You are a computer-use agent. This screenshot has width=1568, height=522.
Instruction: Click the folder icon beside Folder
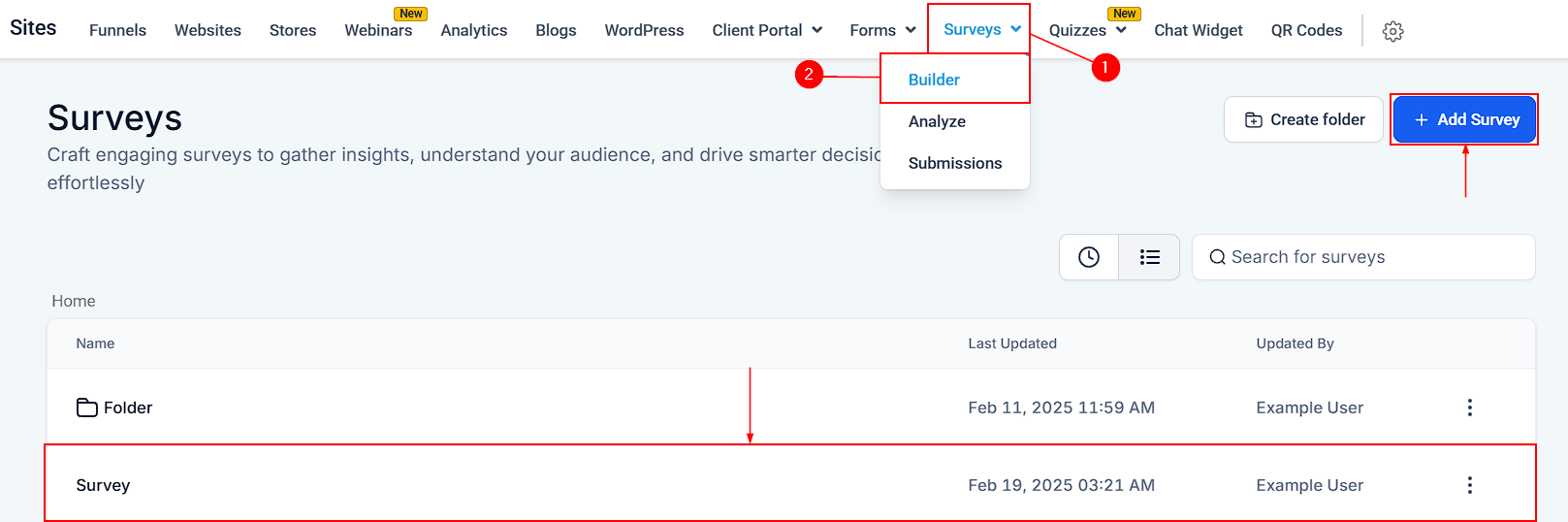pos(87,408)
